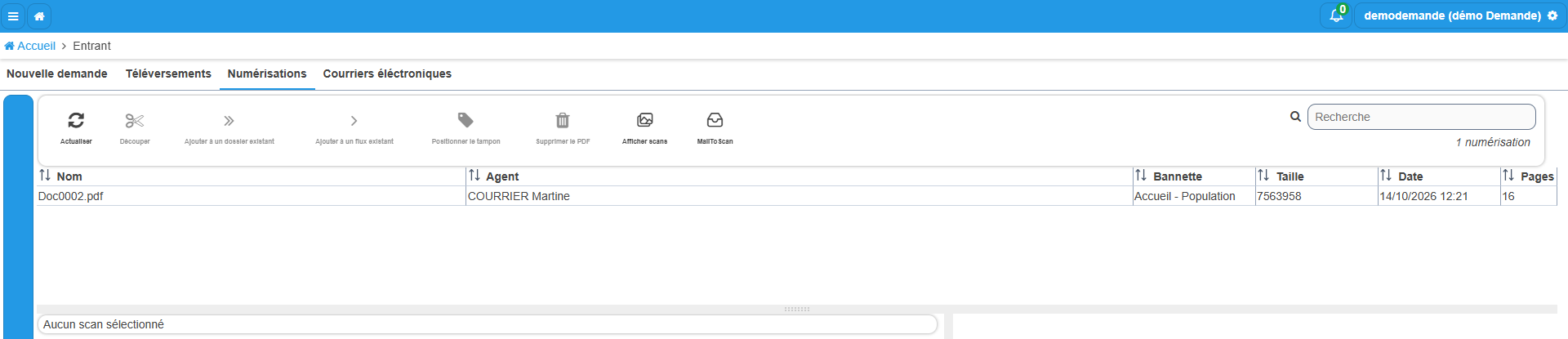The image size is (1568, 339).
Task: Open the hamburger menu
Action: pyautogui.click(x=13, y=16)
